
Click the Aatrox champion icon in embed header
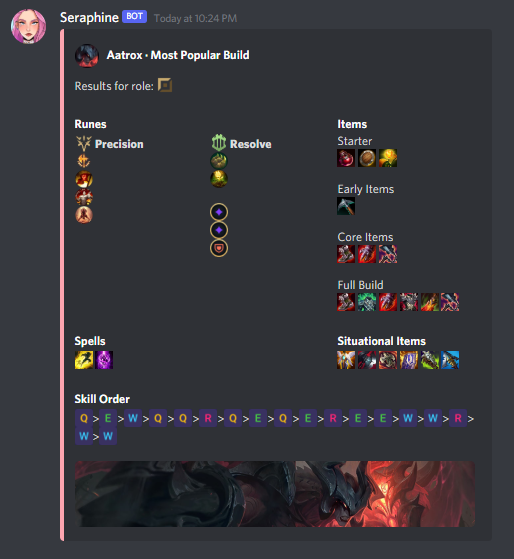coord(87,56)
